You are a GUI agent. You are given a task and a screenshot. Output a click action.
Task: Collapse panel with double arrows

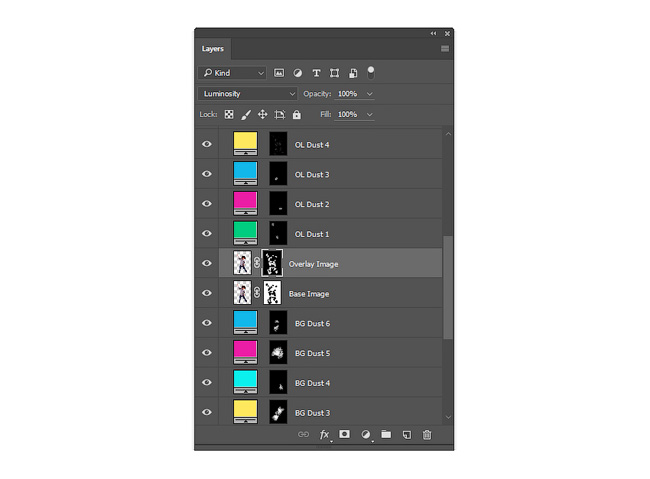[x=433, y=33]
